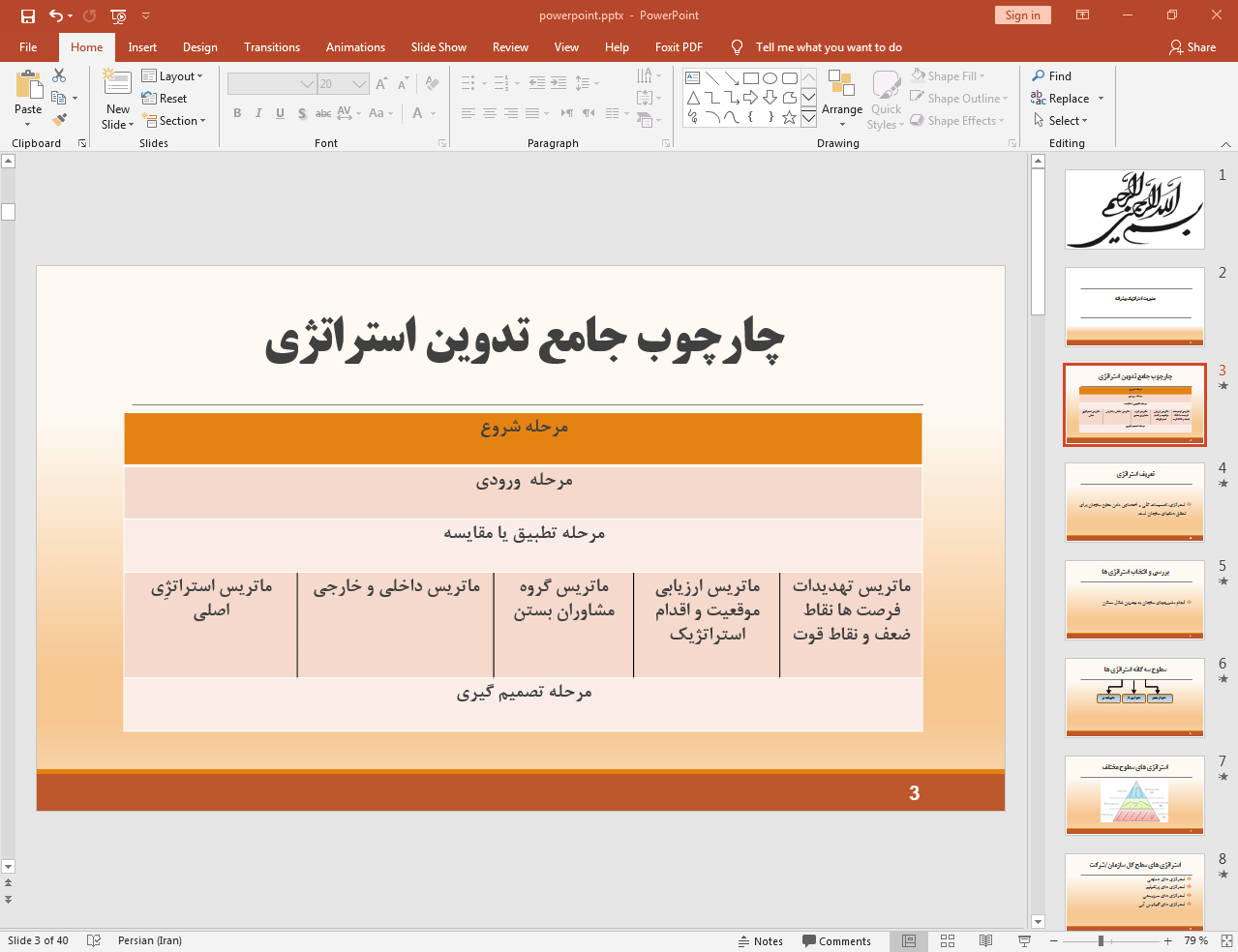Click the Find magnifier button
Image resolution: width=1238 pixels, height=952 pixels.
coord(1051,75)
